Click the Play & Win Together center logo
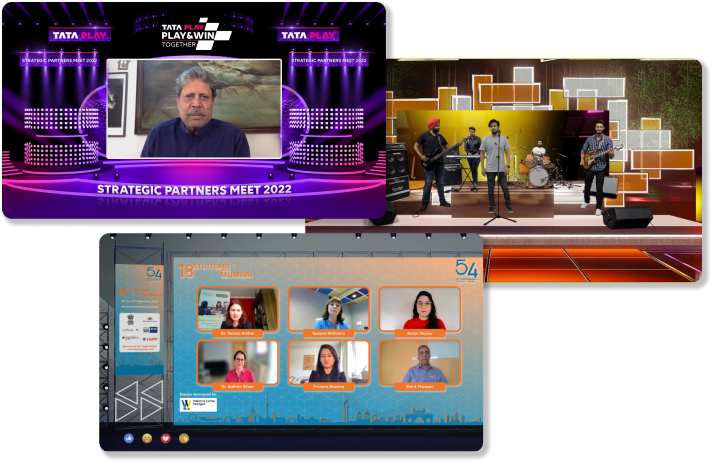The width and height of the screenshot is (712, 462). 195,34
